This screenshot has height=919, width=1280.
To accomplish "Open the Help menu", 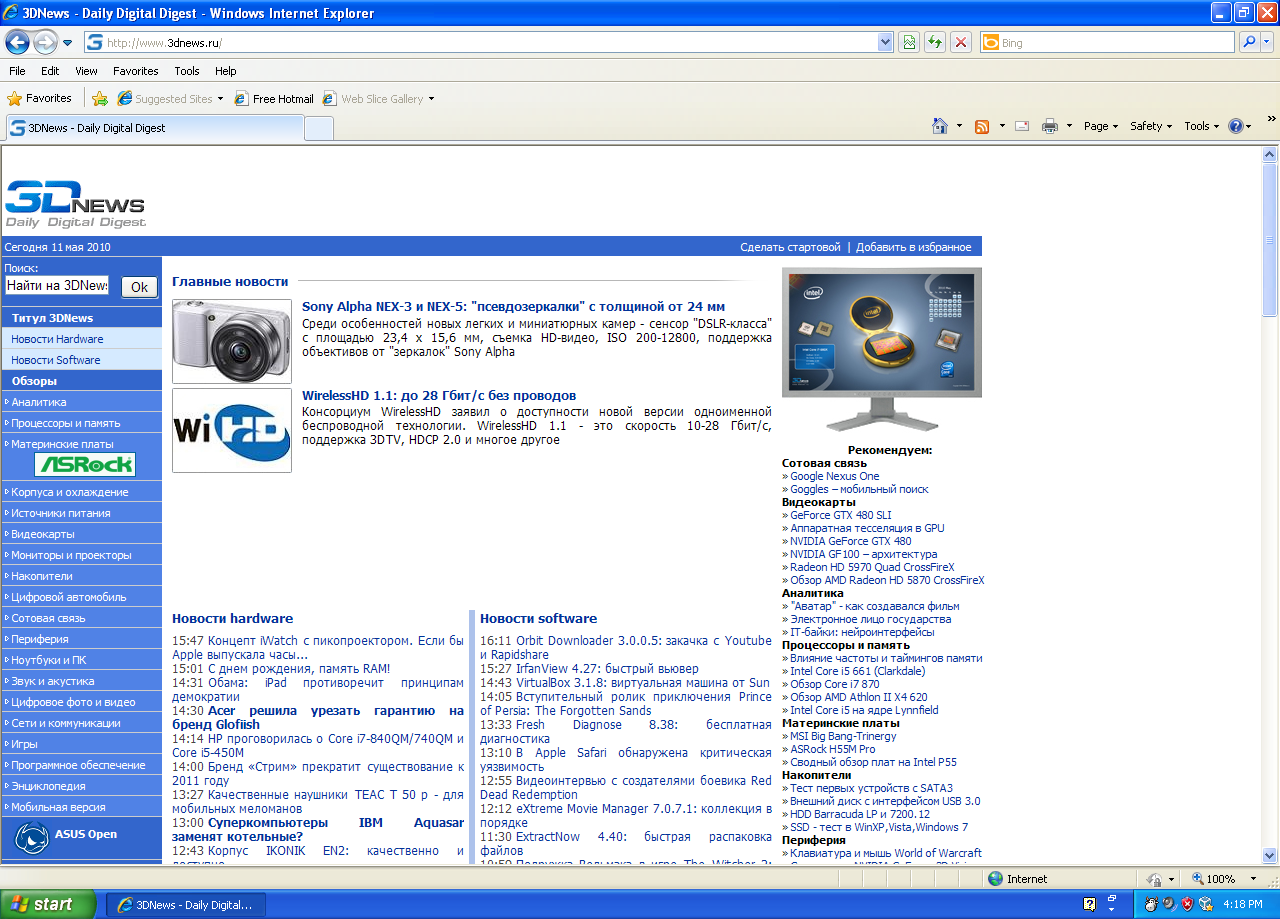I will point(226,71).
